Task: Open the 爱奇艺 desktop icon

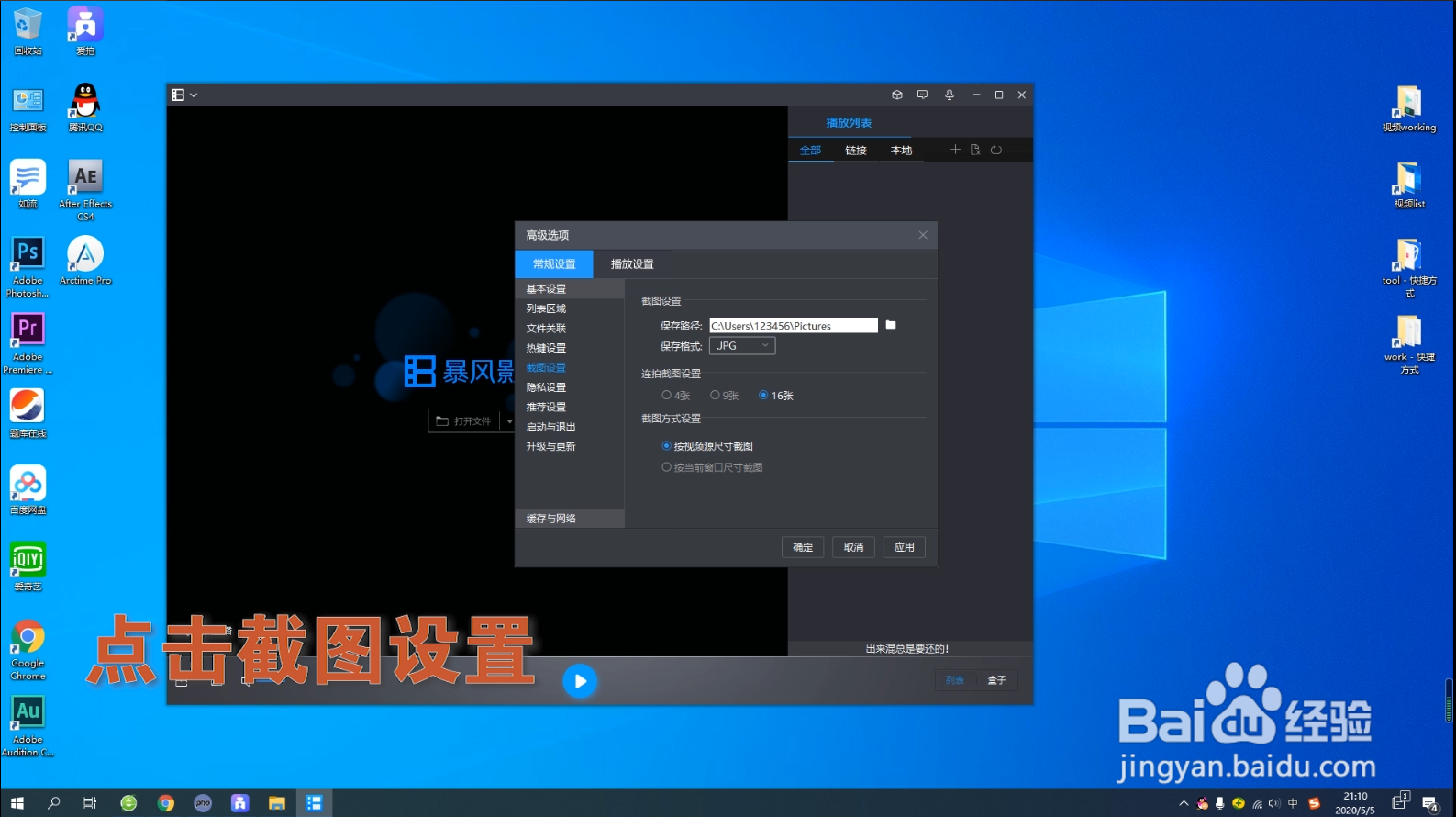Action: [x=28, y=566]
